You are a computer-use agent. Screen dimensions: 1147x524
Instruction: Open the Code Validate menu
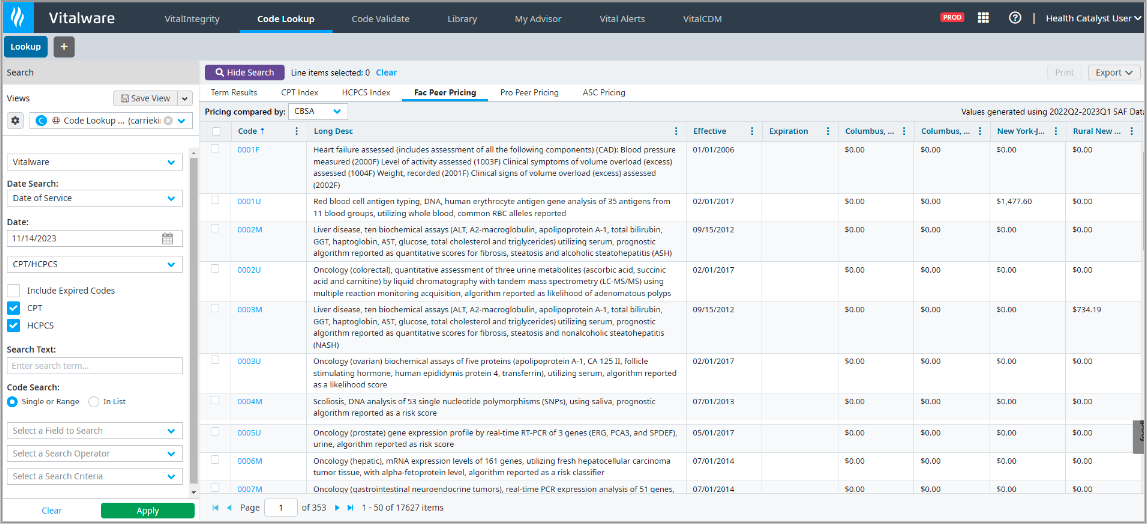[380, 19]
